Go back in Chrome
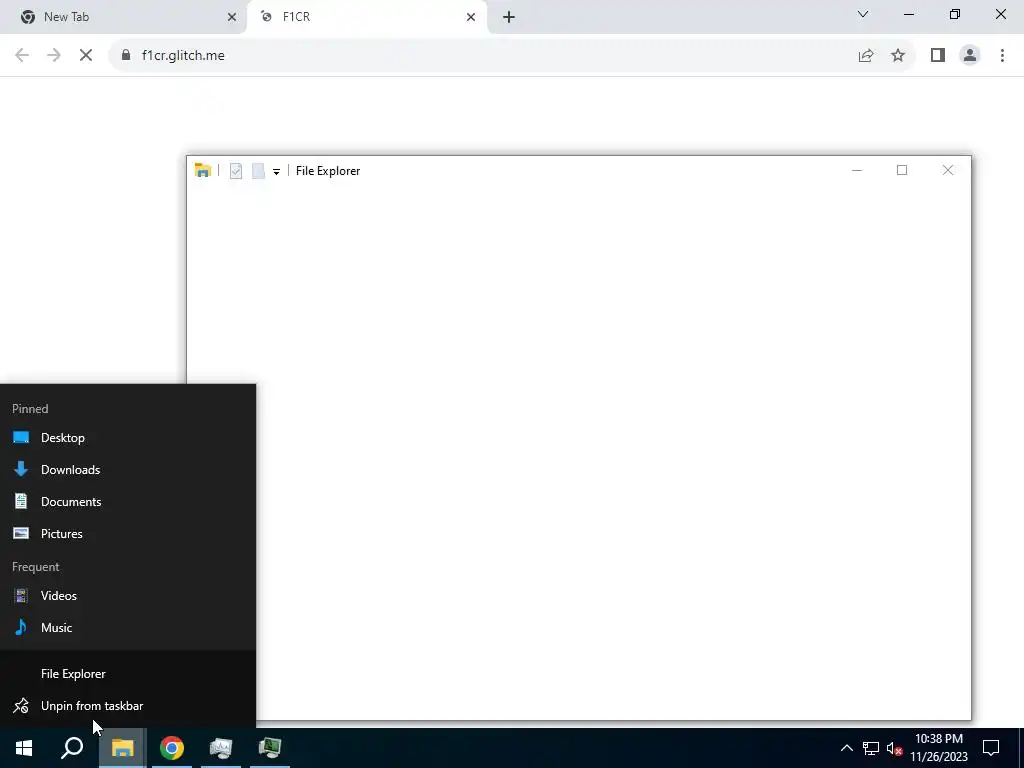The width and height of the screenshot is (1024, 768). (22, 56)
